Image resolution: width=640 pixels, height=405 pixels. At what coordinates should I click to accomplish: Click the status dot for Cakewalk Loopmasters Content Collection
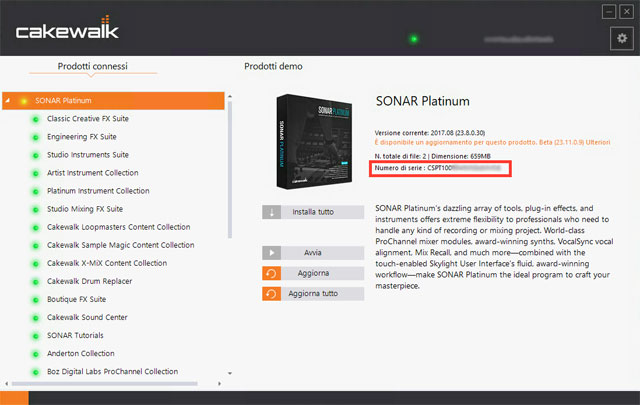pyautogui.click(x=36, y=227)
